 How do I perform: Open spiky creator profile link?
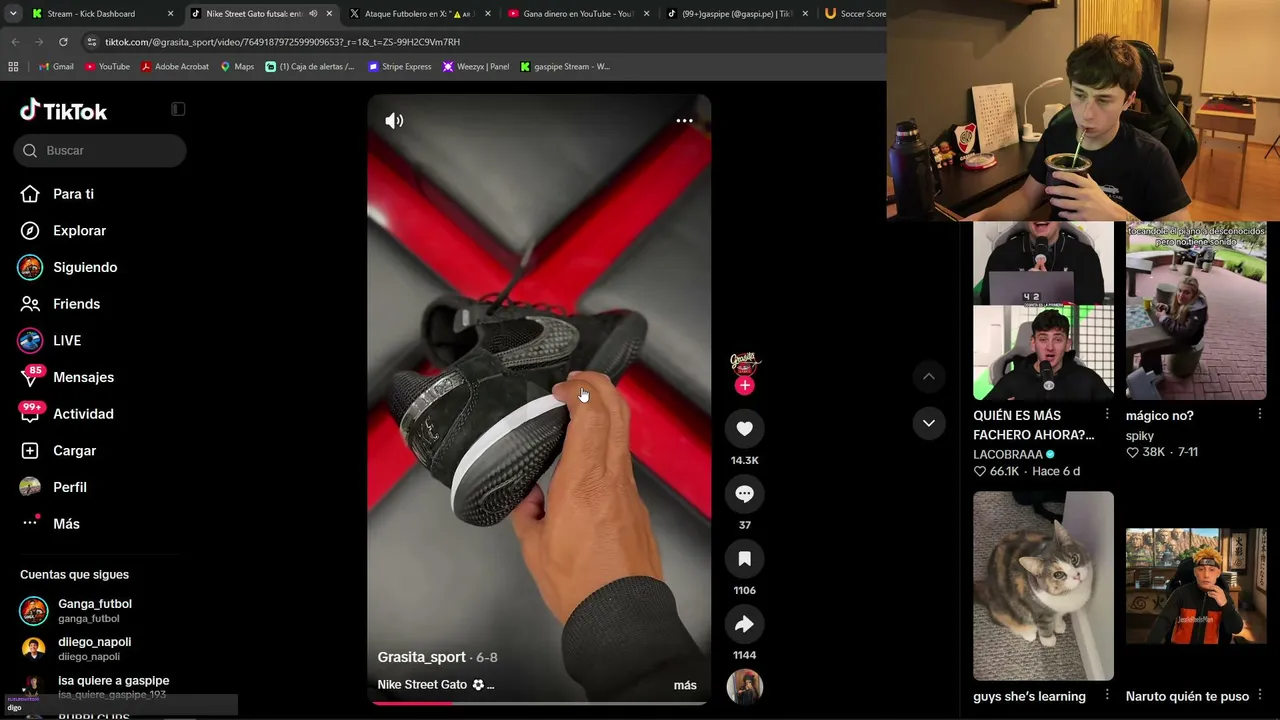tap(1140, 436)
